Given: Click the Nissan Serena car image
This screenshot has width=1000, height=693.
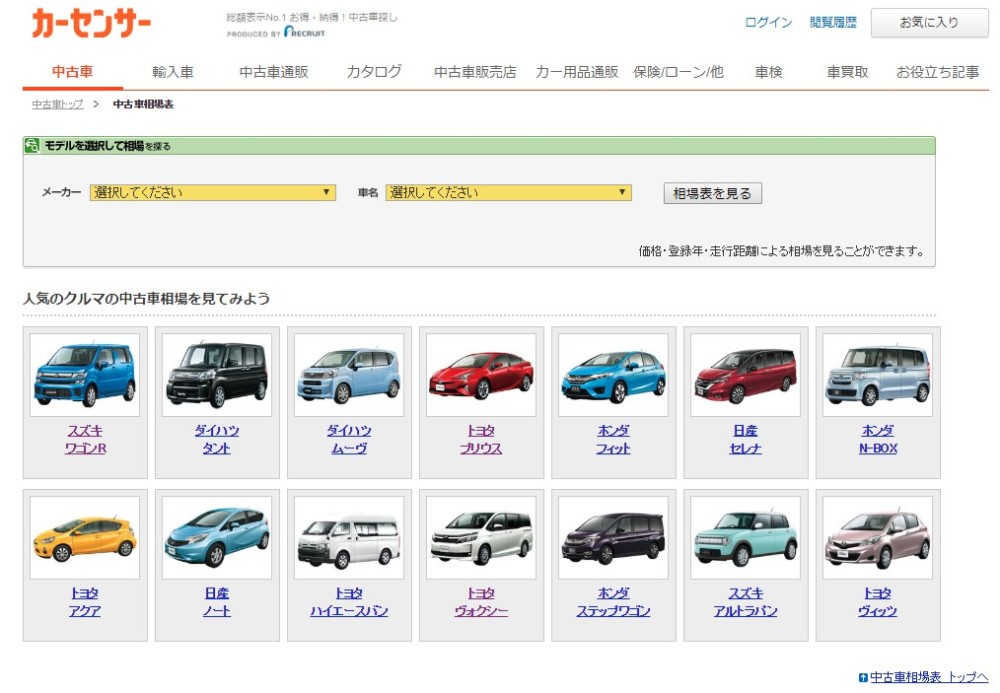Looking at the screenshot, I should (745, 375).
